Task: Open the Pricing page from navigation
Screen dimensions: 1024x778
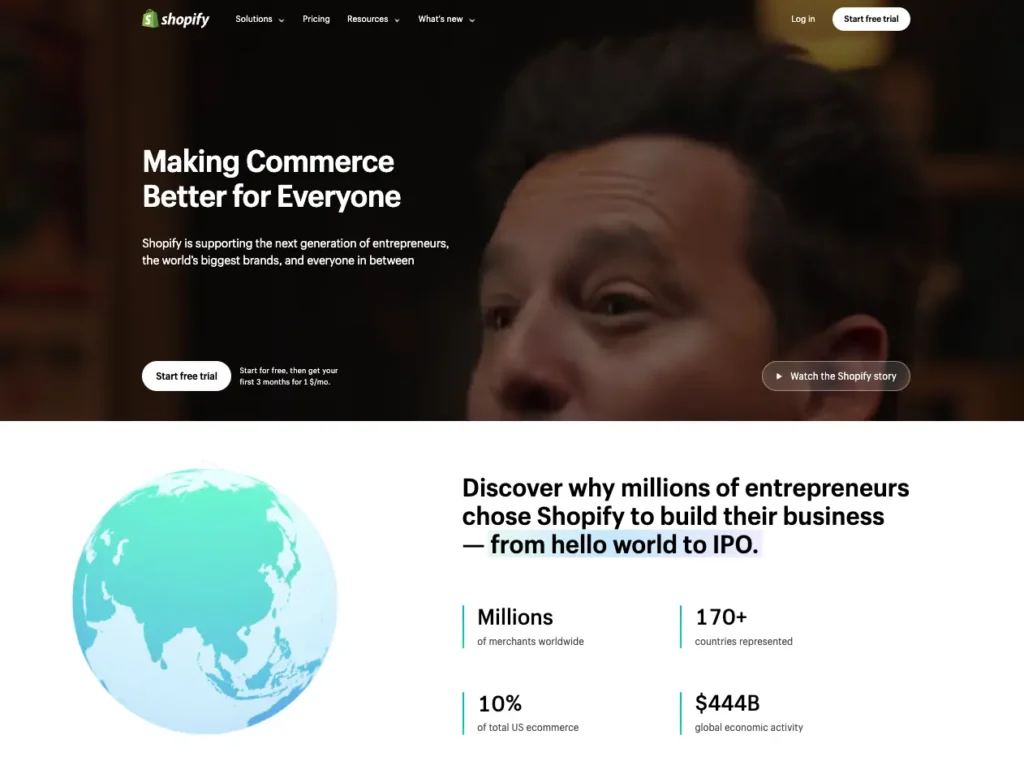Action: click(x=316, y=19)
